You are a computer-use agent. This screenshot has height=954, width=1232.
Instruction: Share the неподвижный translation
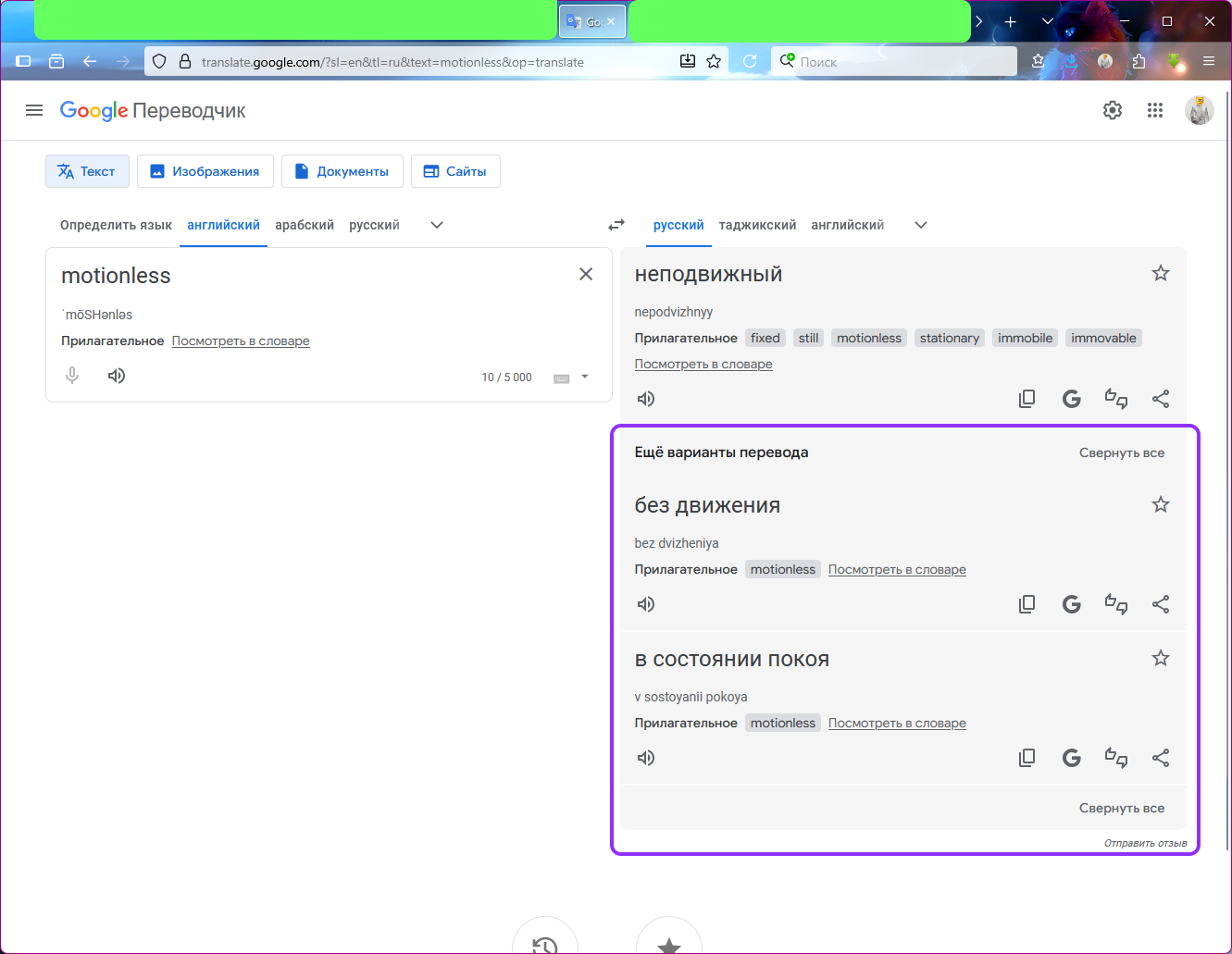pyautogui.click(x=1161, y=399)
